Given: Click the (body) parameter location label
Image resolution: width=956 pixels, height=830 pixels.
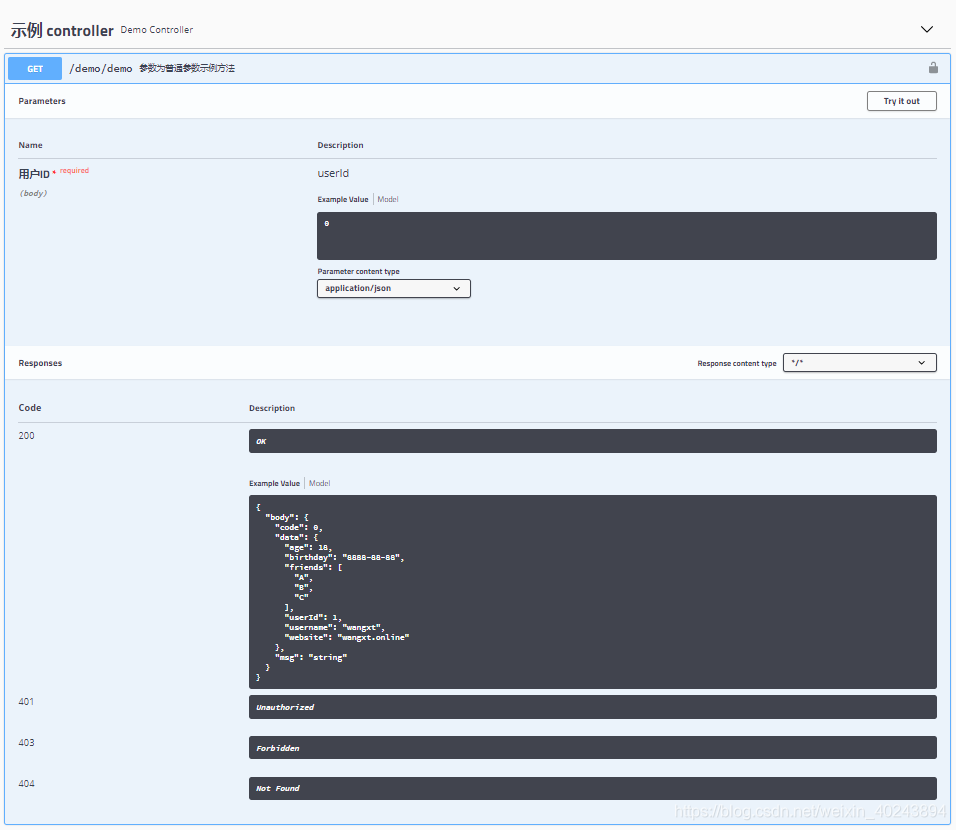Looking at the screenshot, I should [x=34, y=193].
